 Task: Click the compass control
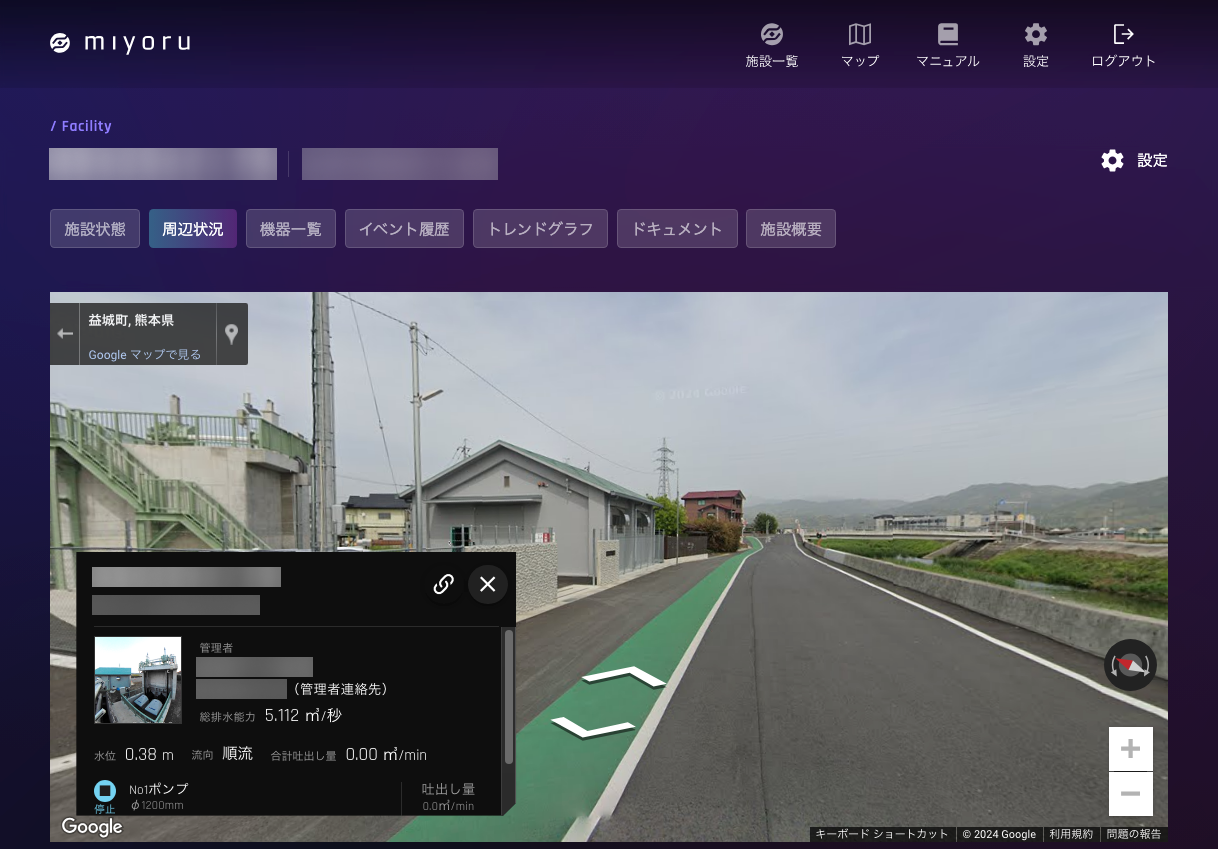[x=1130, y=665]
